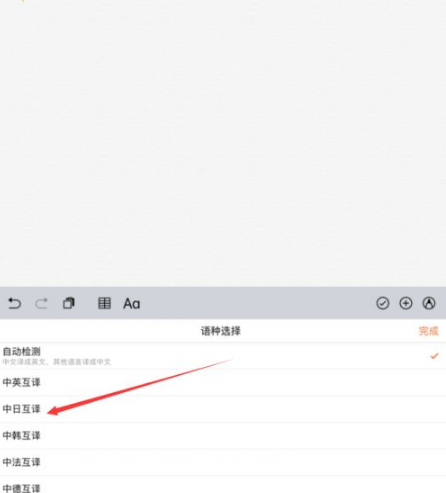Tap empty space in the keyboard toolbar

click(x=257, y=303)
